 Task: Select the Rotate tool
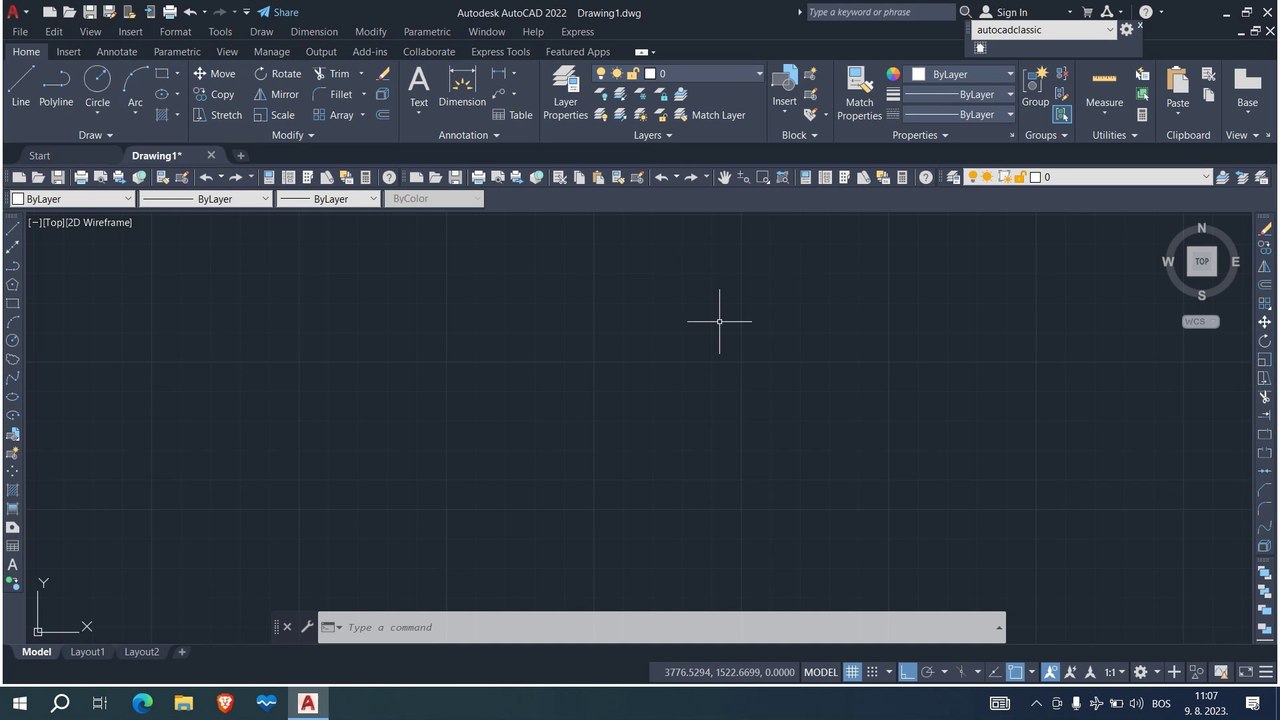277,73
